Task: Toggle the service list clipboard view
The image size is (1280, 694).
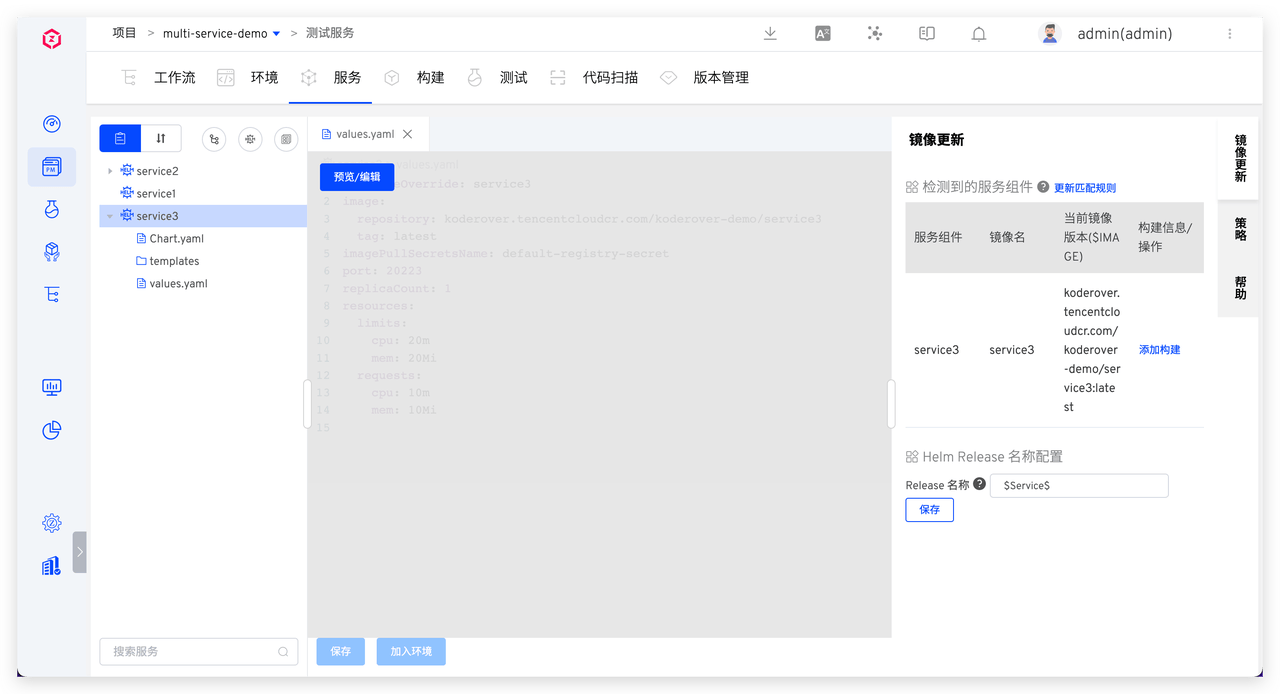Action: [x=120, y=138]
